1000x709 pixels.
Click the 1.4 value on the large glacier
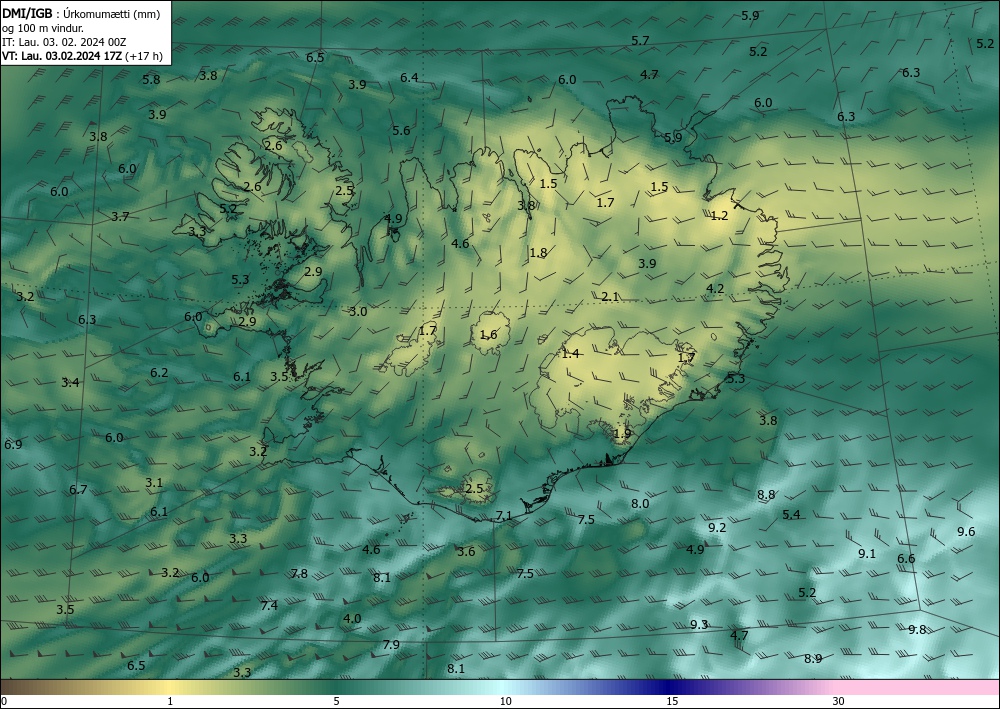point(570,353)
